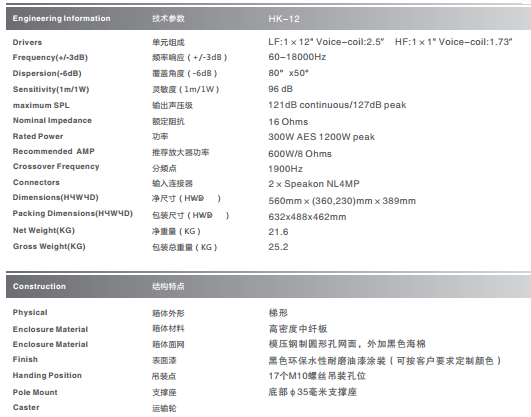Select the 600W/8 Ohms recommended amp value
The width and height of the screenshot is (531, 417).
pyautogui.click(x=300, y=154)
